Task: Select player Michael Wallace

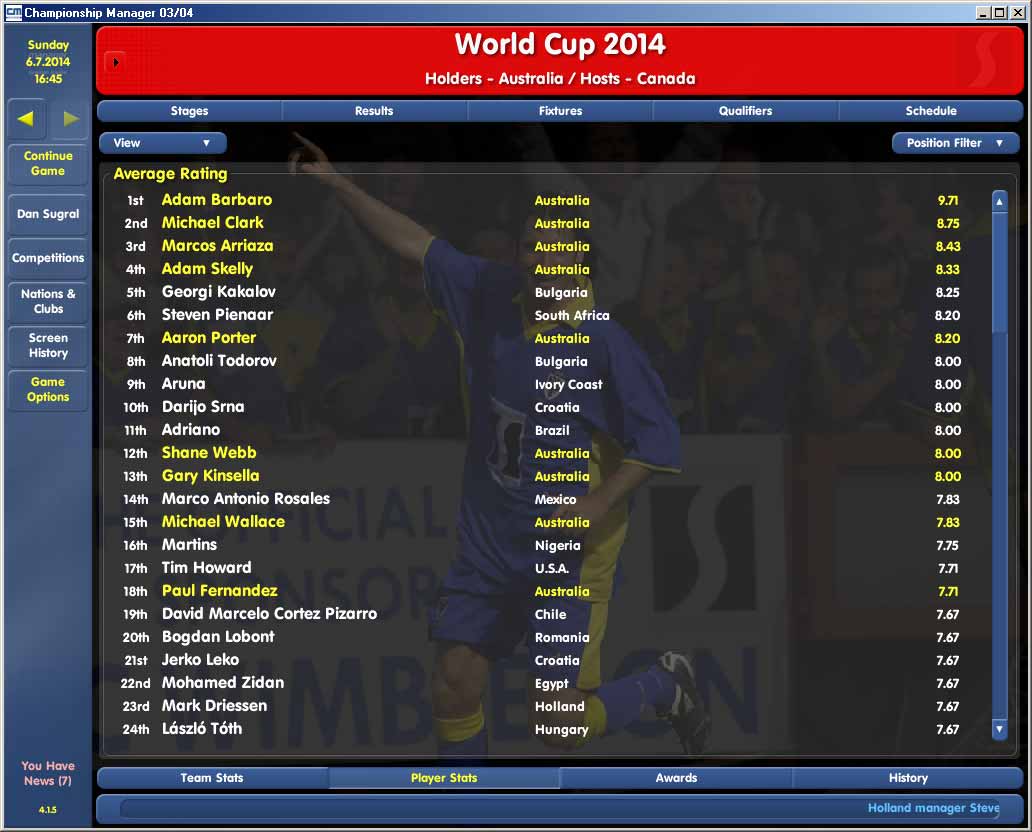Action: click(x=223, y=522)
